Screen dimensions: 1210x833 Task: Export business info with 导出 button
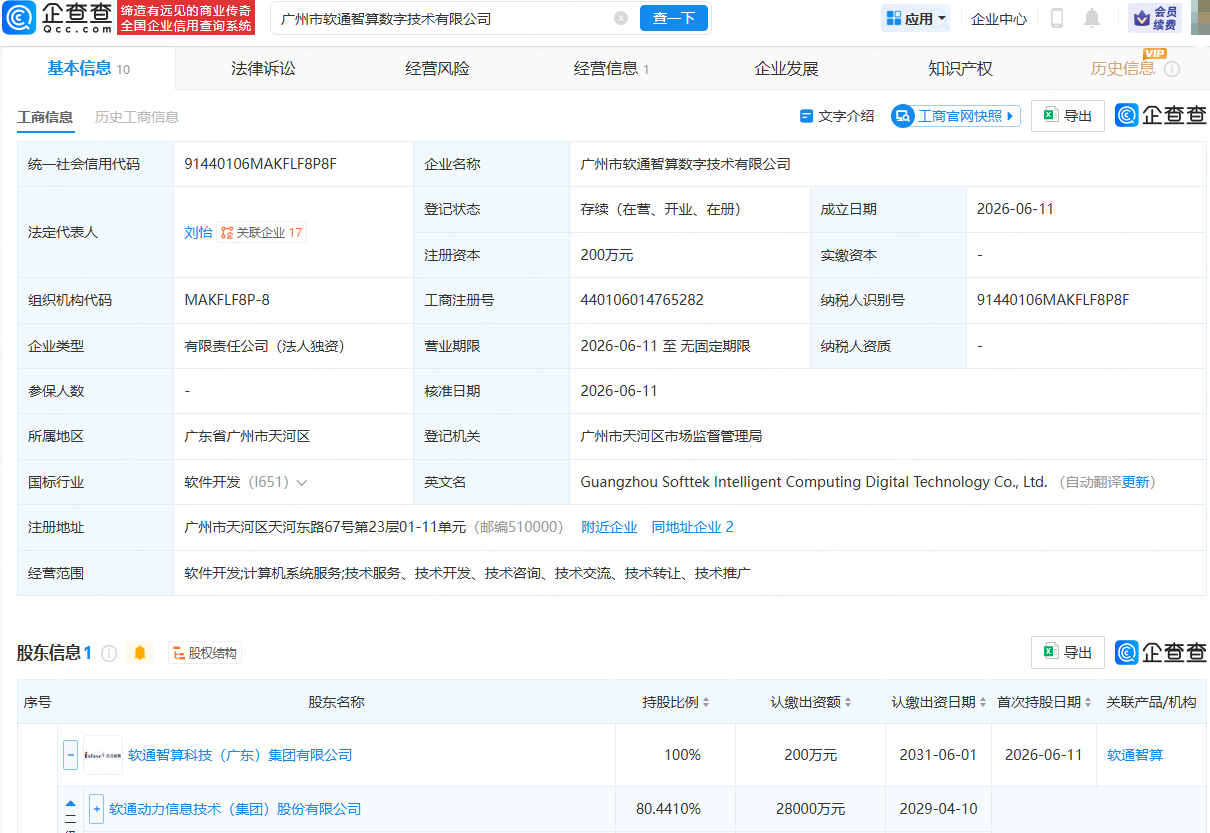click(1068, 116)
